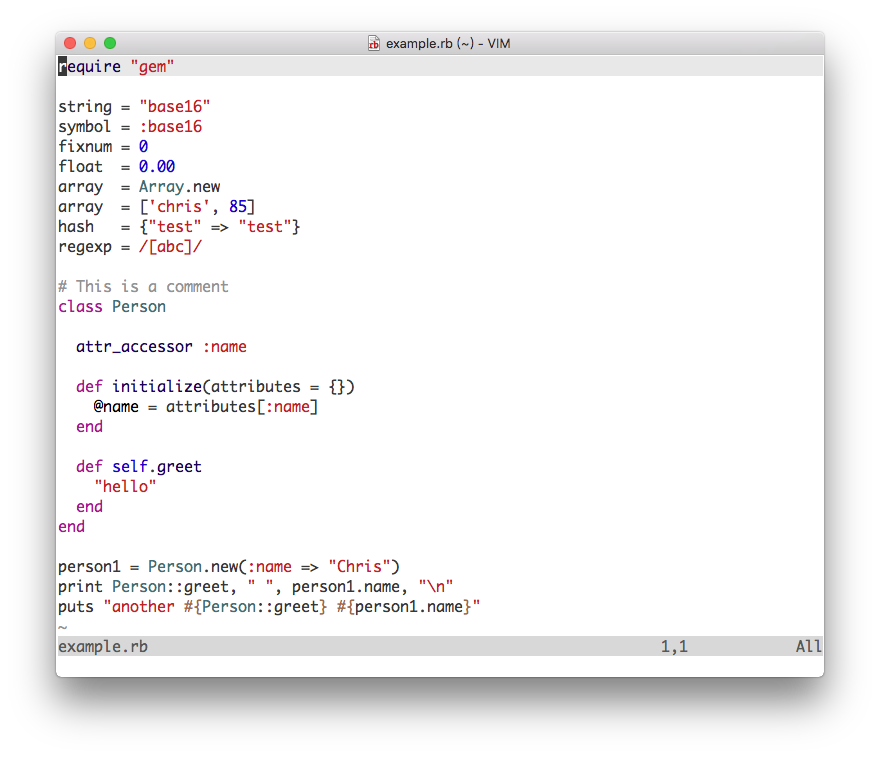The image size is (880, 757).
Task: Click 'person1' at start of assignment line
Action: point(90,567)
